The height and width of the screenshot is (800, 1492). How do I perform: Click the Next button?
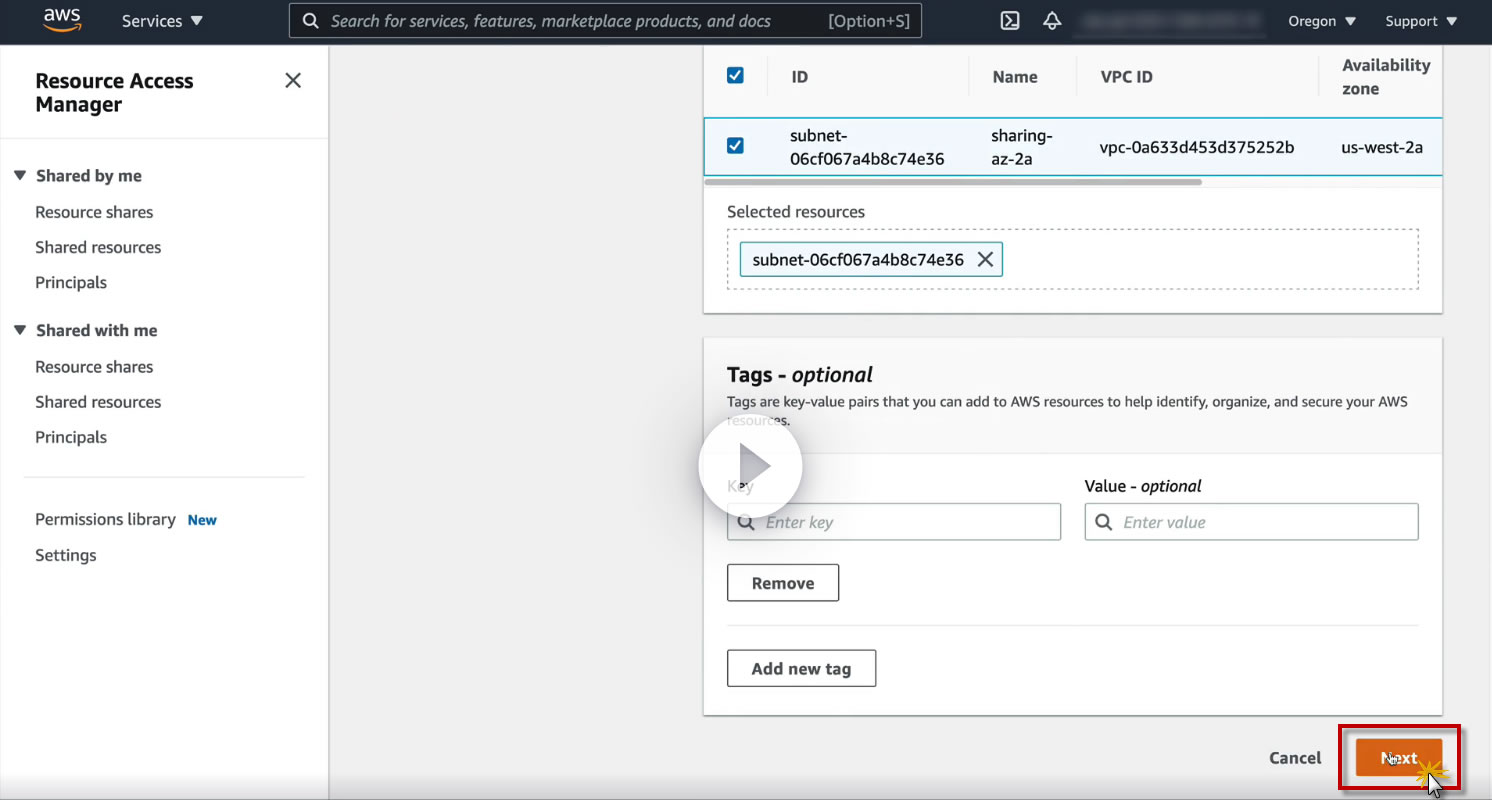point(1398,758)
